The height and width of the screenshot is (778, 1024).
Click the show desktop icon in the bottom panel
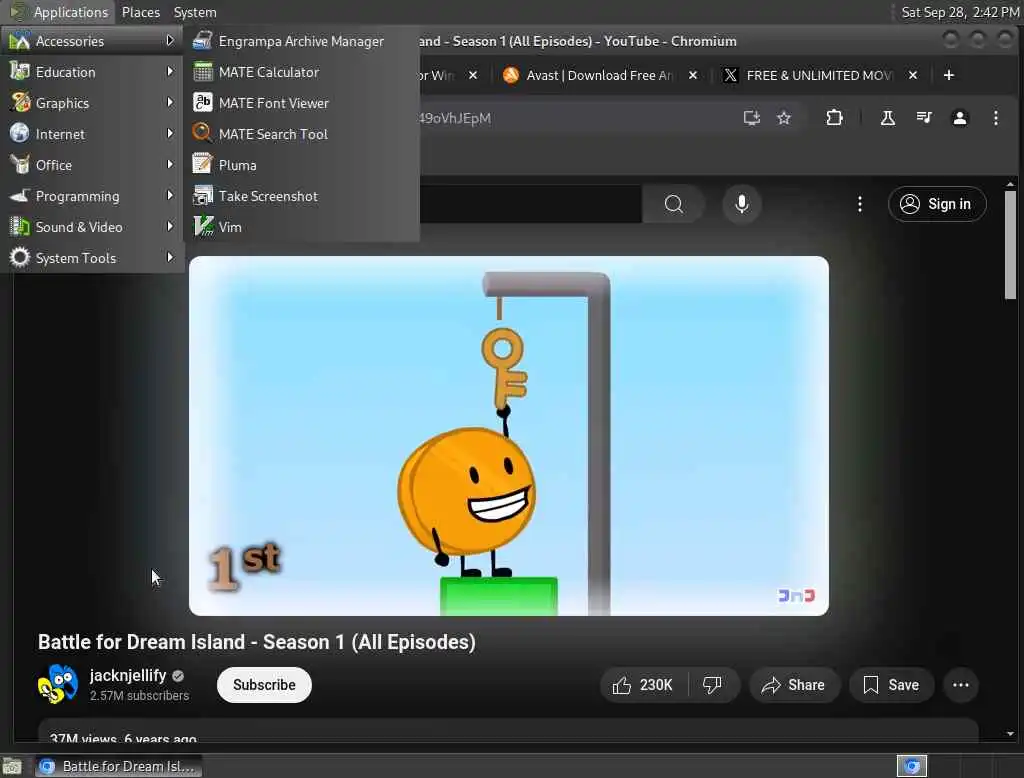(x=12, y=766)
